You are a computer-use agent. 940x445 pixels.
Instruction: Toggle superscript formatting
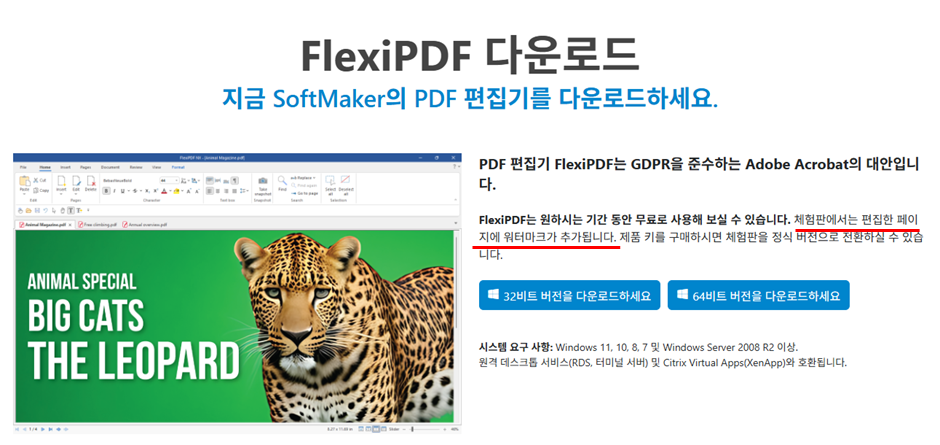pyautogui.click(x=155, y=191)
